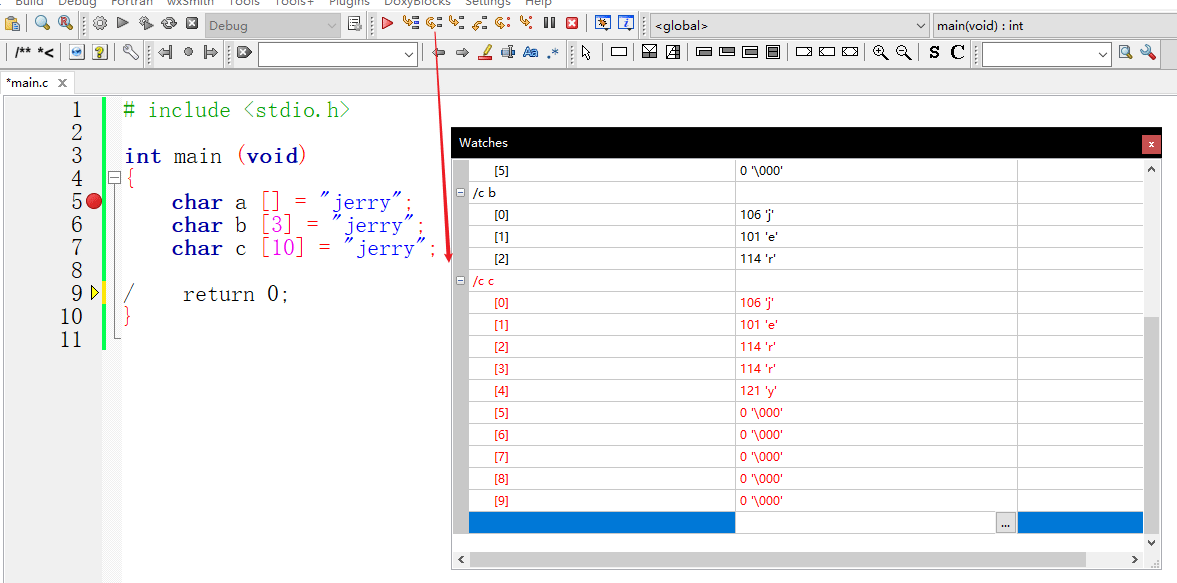This screenshot has height=583, width=1177.
Task: Click the Paste clipboard toolbar icon
Action: point(13,23)
